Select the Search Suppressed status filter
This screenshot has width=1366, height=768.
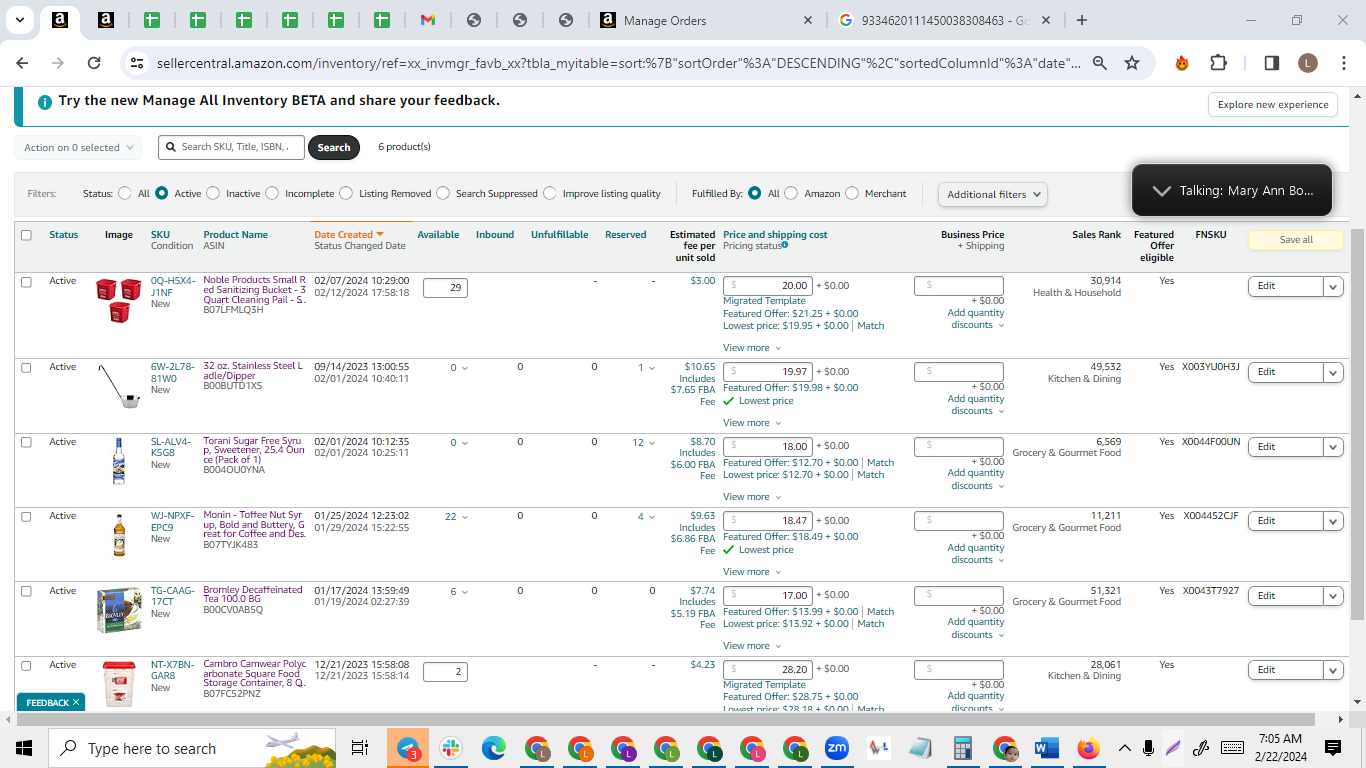pyautogui.click(x=443, y=193)
